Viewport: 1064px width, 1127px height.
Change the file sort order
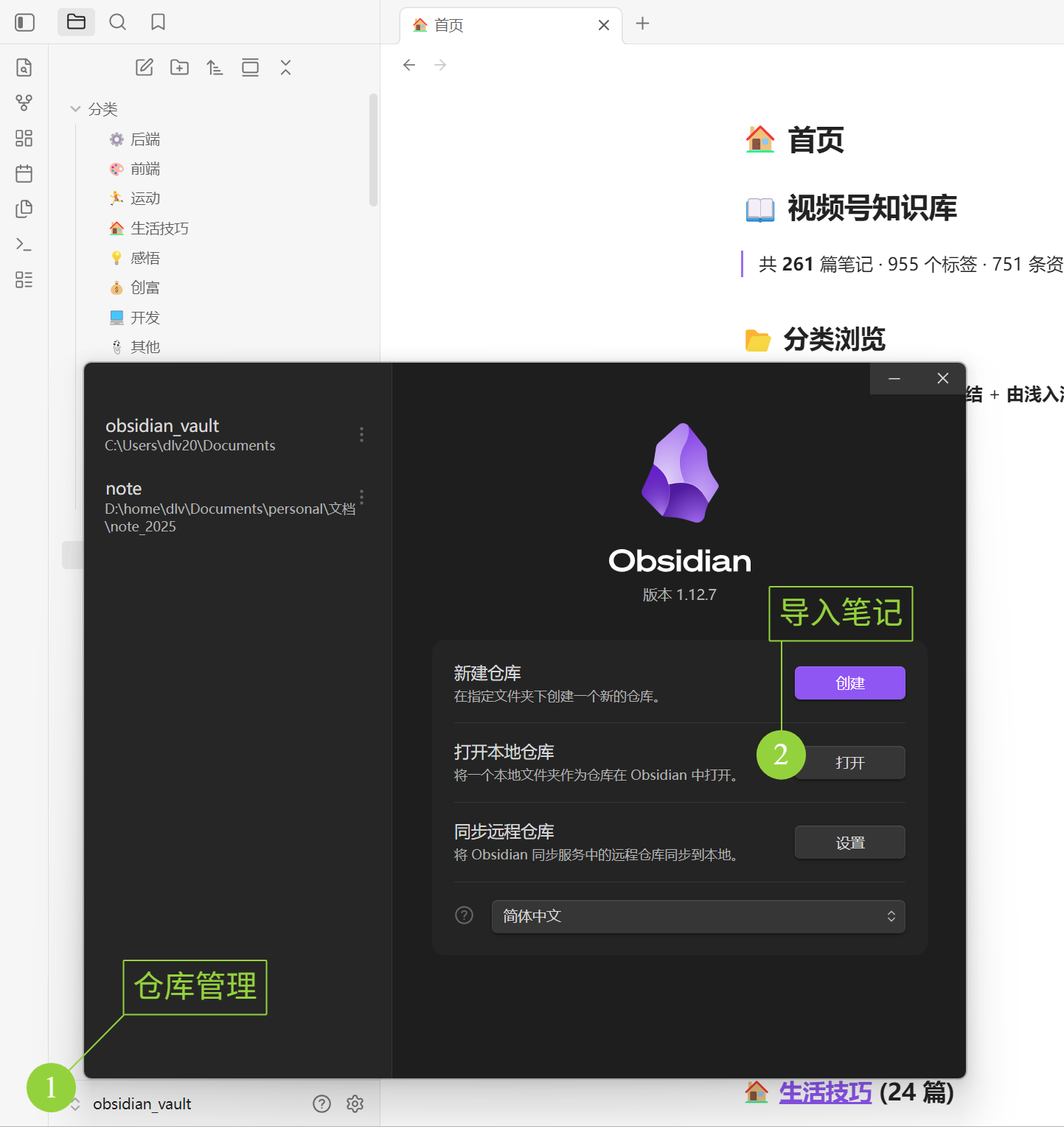pyautogui.click(x=215, y=67)
